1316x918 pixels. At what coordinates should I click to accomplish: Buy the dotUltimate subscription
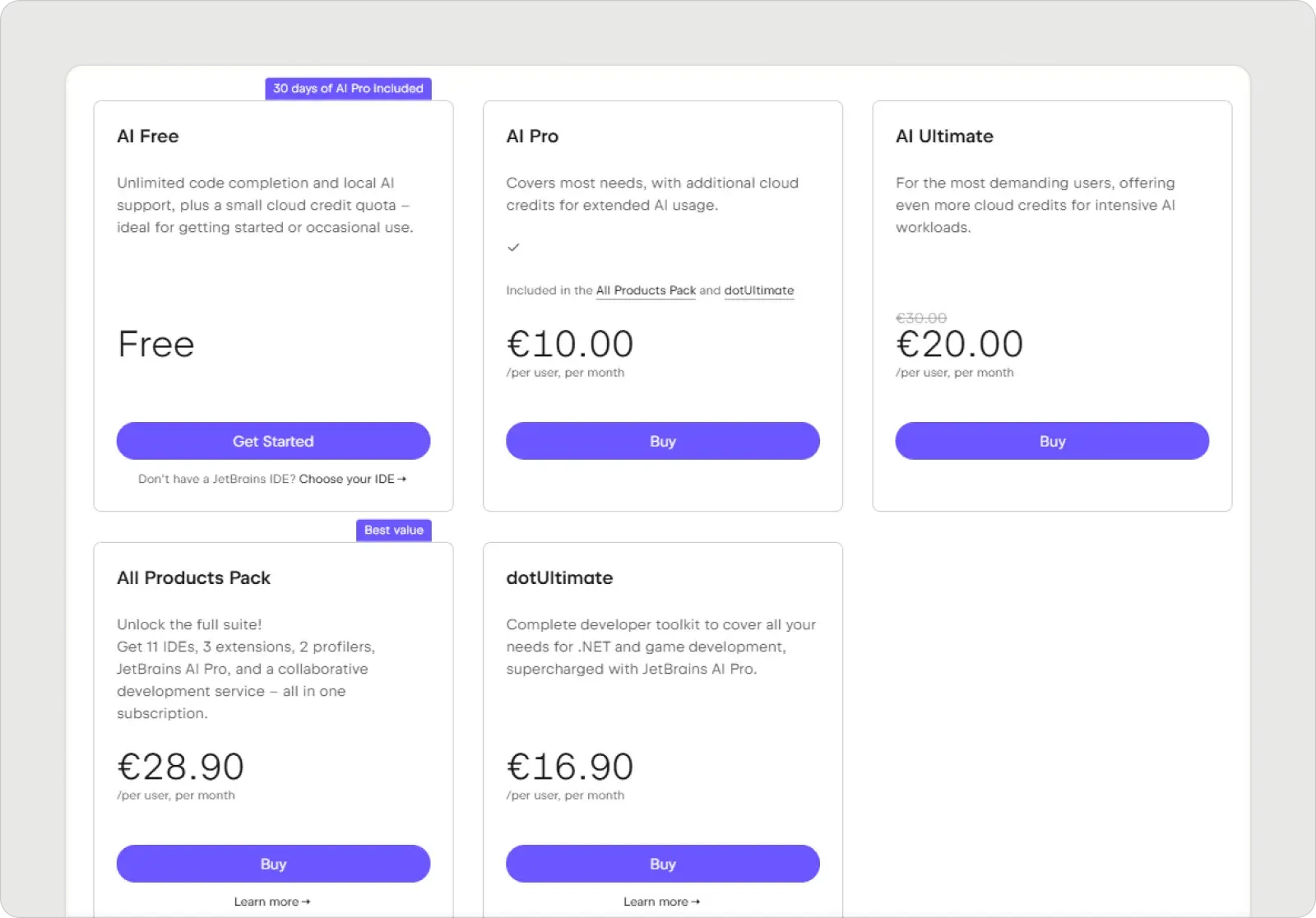point(662,864)
